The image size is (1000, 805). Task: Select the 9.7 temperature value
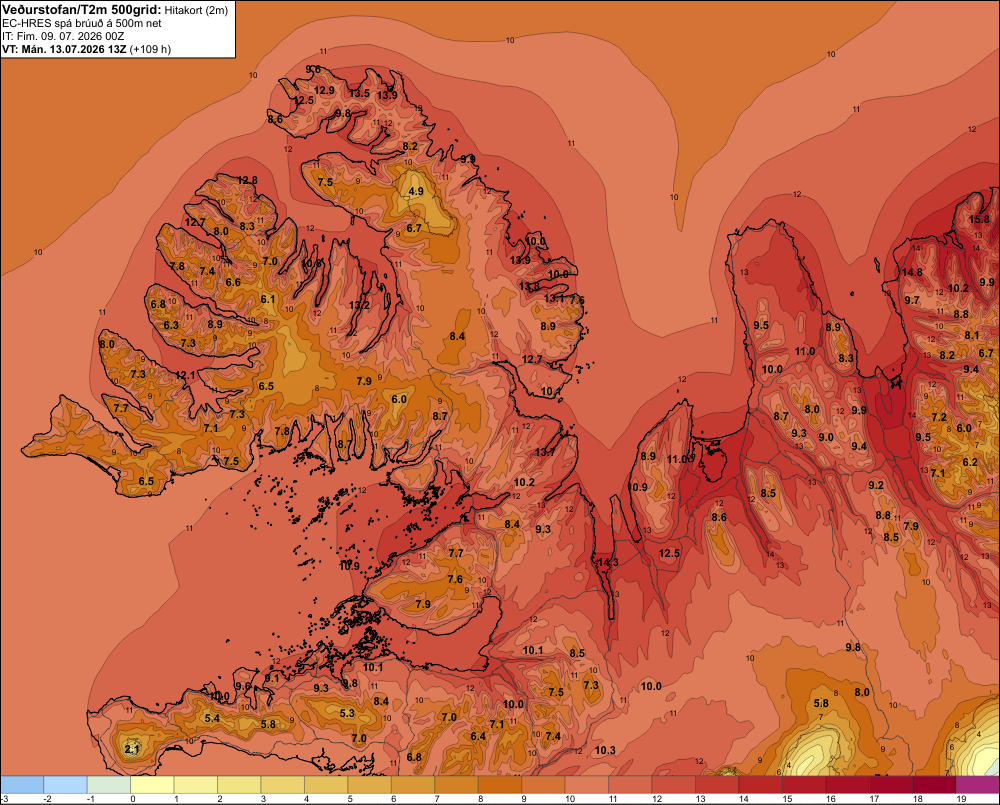click(x=912, y=300)
